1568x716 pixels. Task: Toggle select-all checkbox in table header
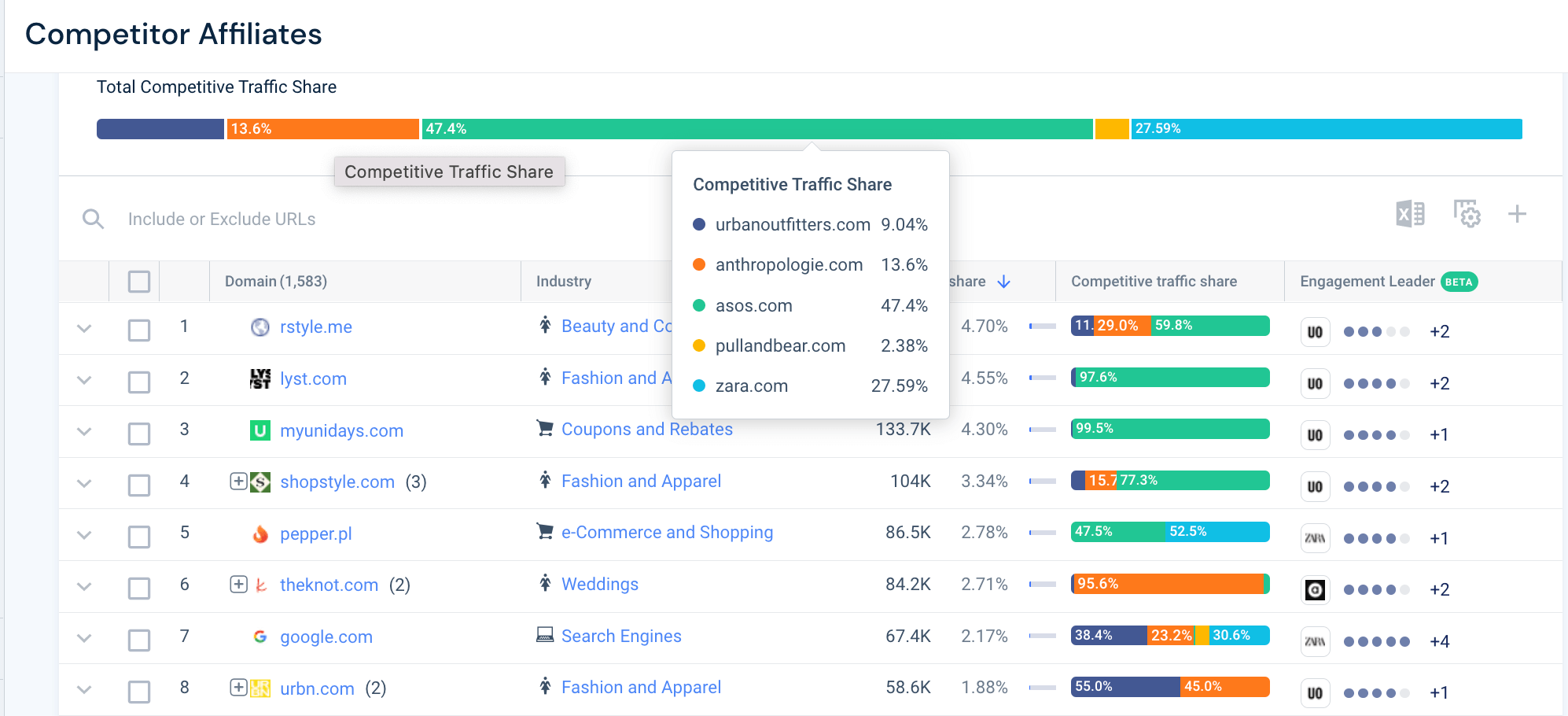coord(139,282)
